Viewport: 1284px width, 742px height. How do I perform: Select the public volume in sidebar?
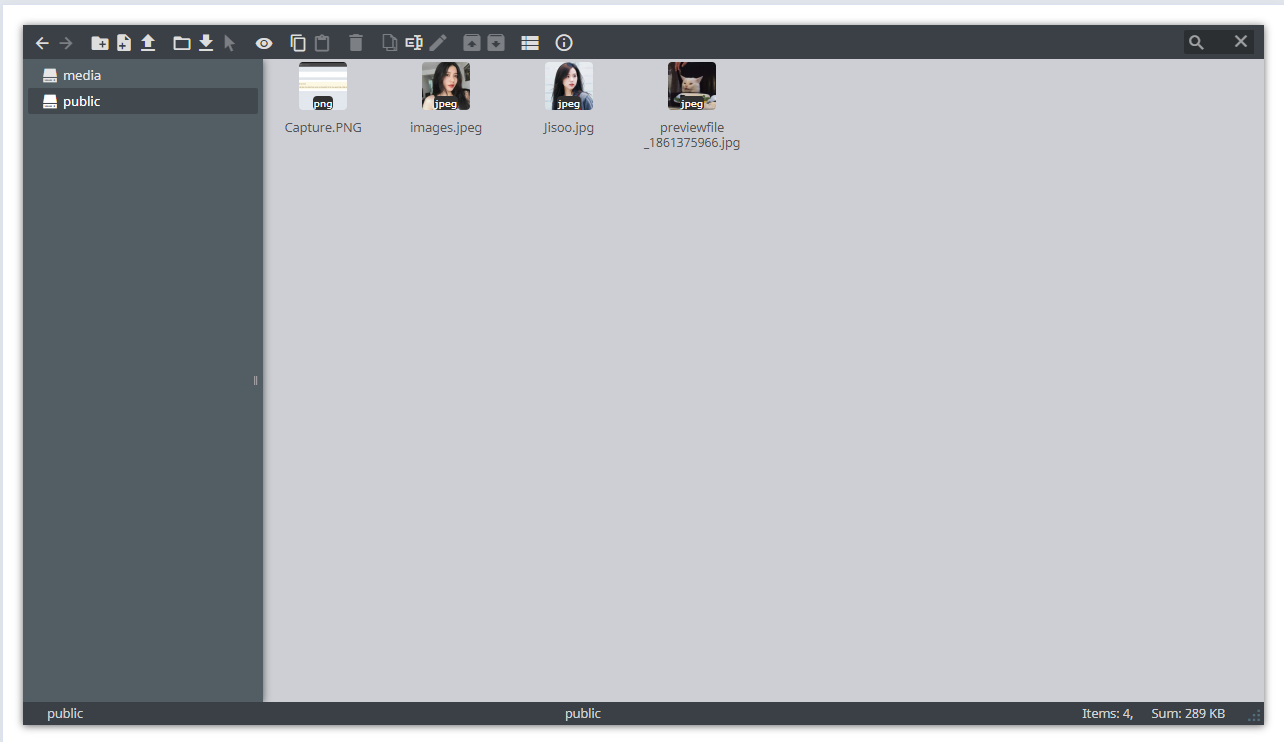coord(82,101)
